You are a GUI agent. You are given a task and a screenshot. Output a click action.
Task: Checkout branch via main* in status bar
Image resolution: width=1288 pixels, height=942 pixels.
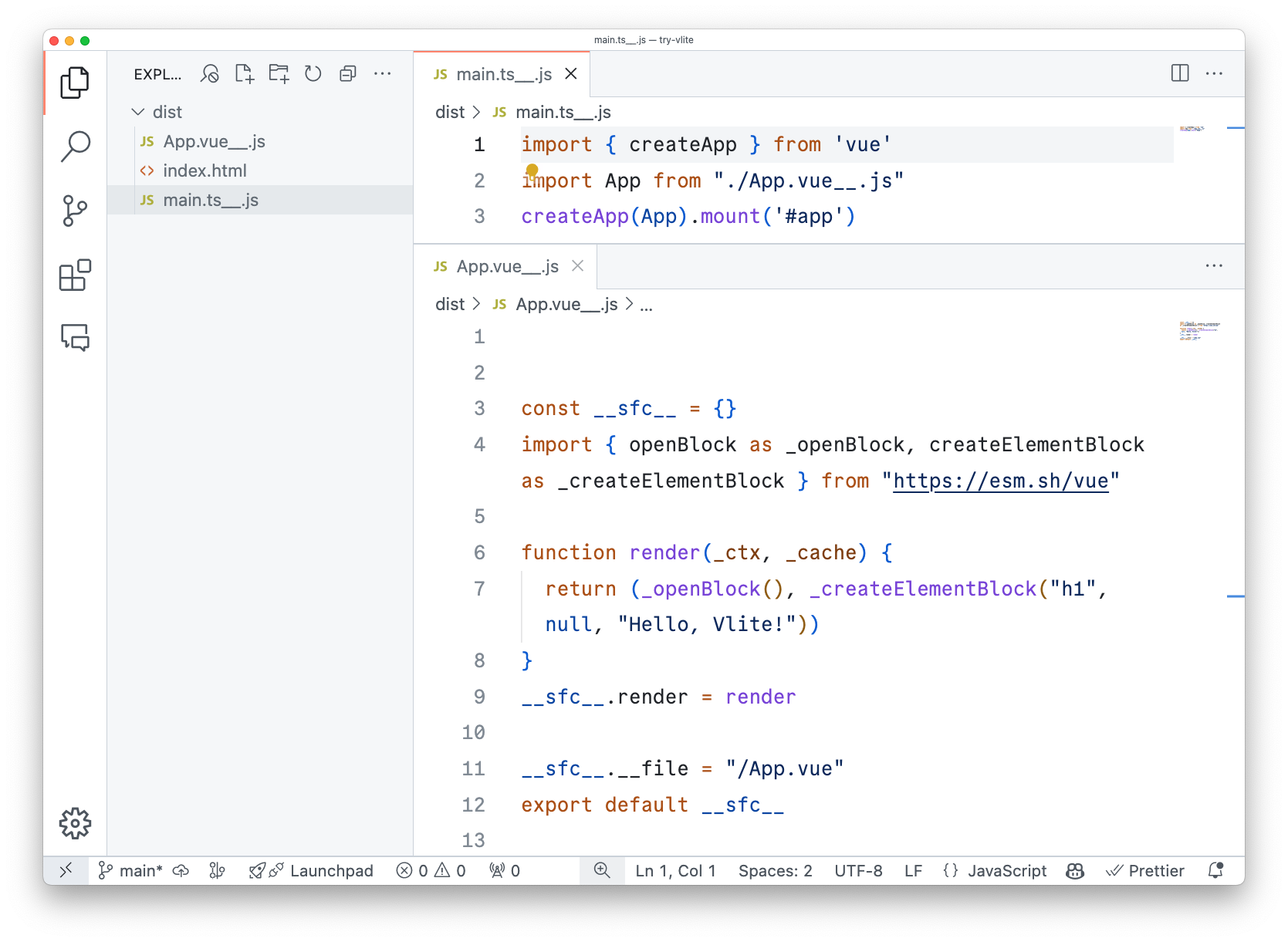pyautogui.click(x=130, y=871)
